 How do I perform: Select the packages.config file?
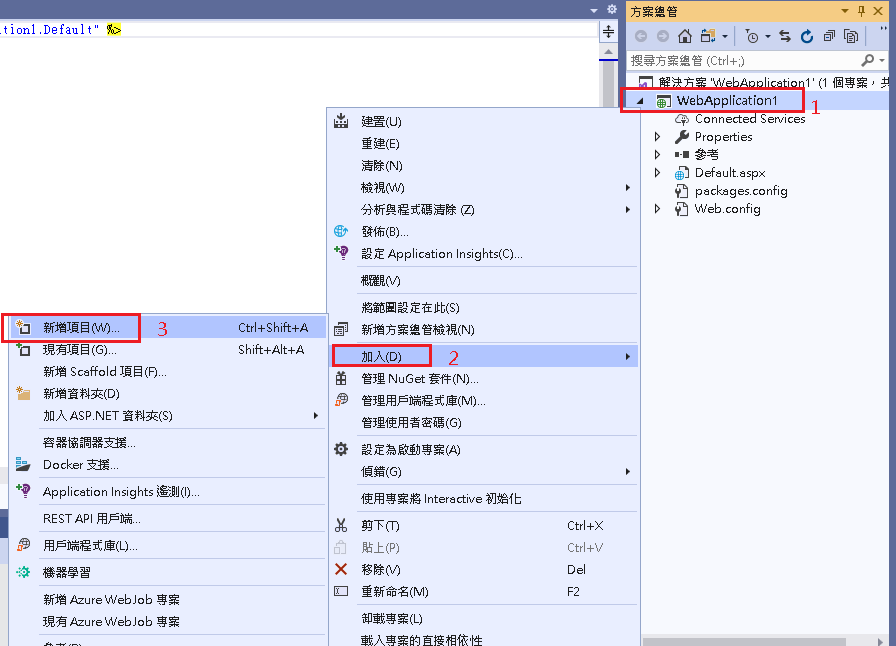click(x=741, y=191)
